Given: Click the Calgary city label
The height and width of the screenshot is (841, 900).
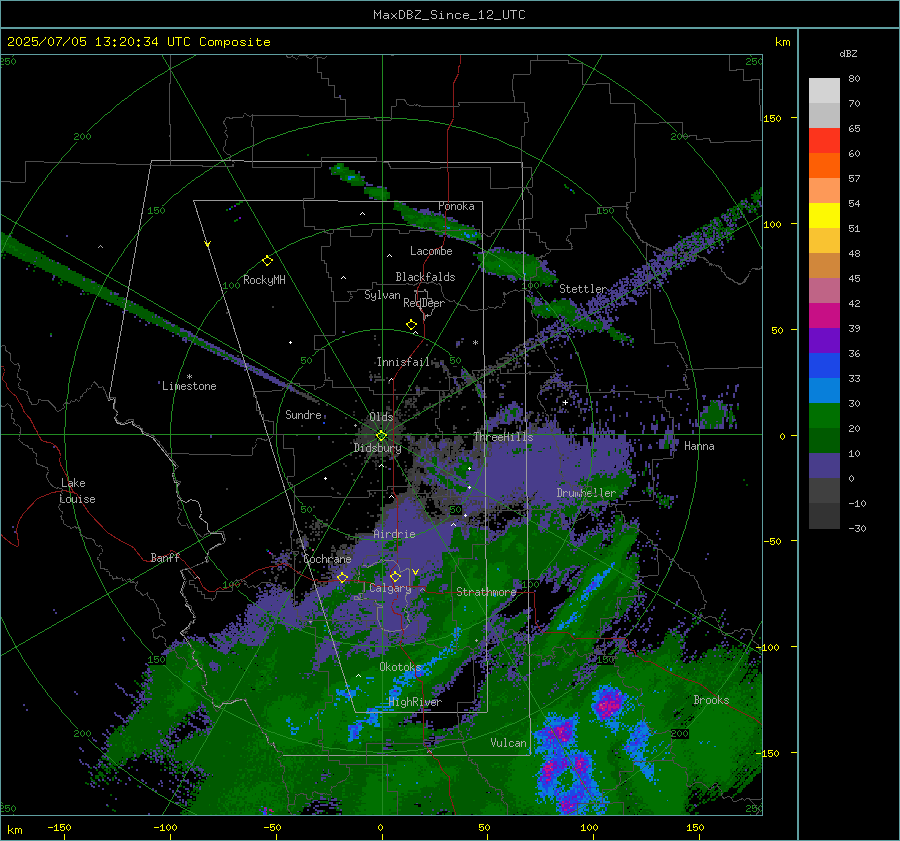Looking at the screenshot, I should (x=390, y=588).
